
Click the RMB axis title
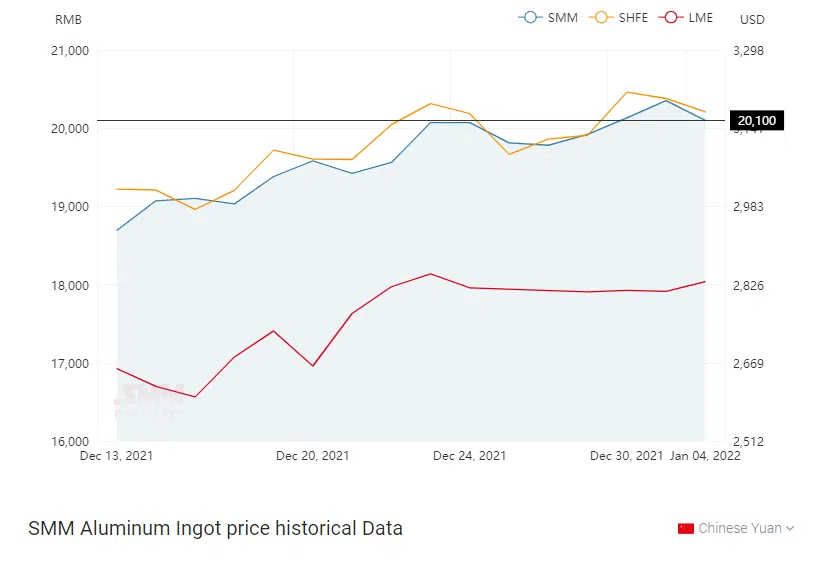tap(68, 20)
